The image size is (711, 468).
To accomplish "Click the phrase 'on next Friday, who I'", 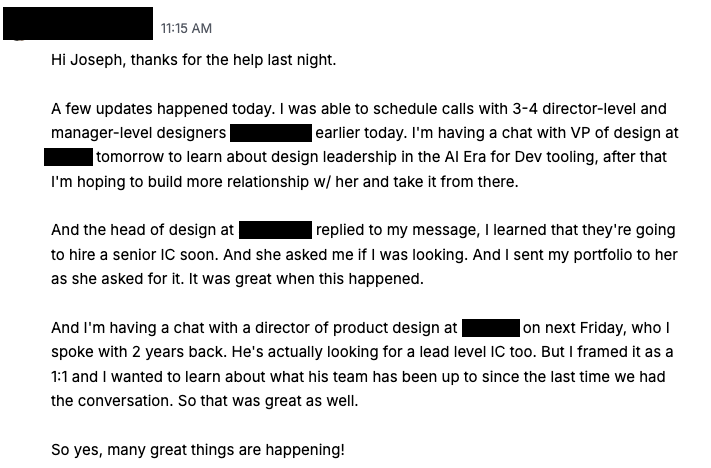I will [596, 327].
